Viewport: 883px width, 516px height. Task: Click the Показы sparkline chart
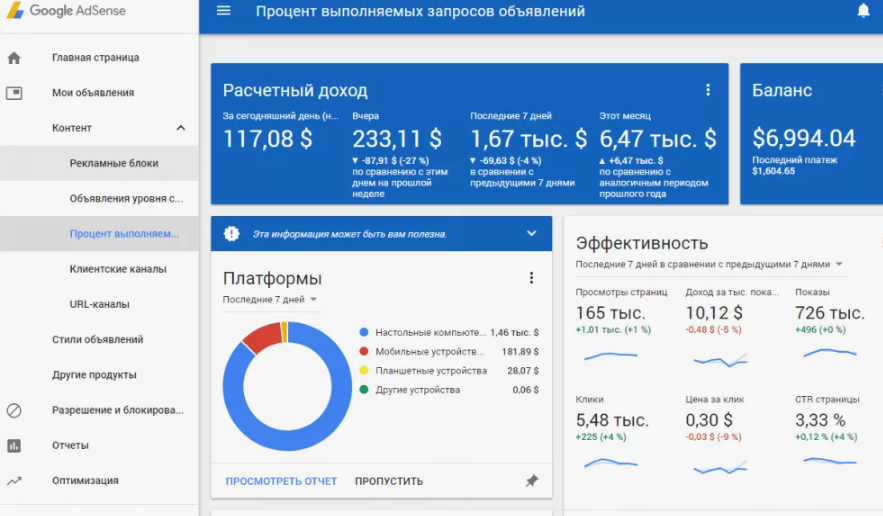click(x=830, y=353)
